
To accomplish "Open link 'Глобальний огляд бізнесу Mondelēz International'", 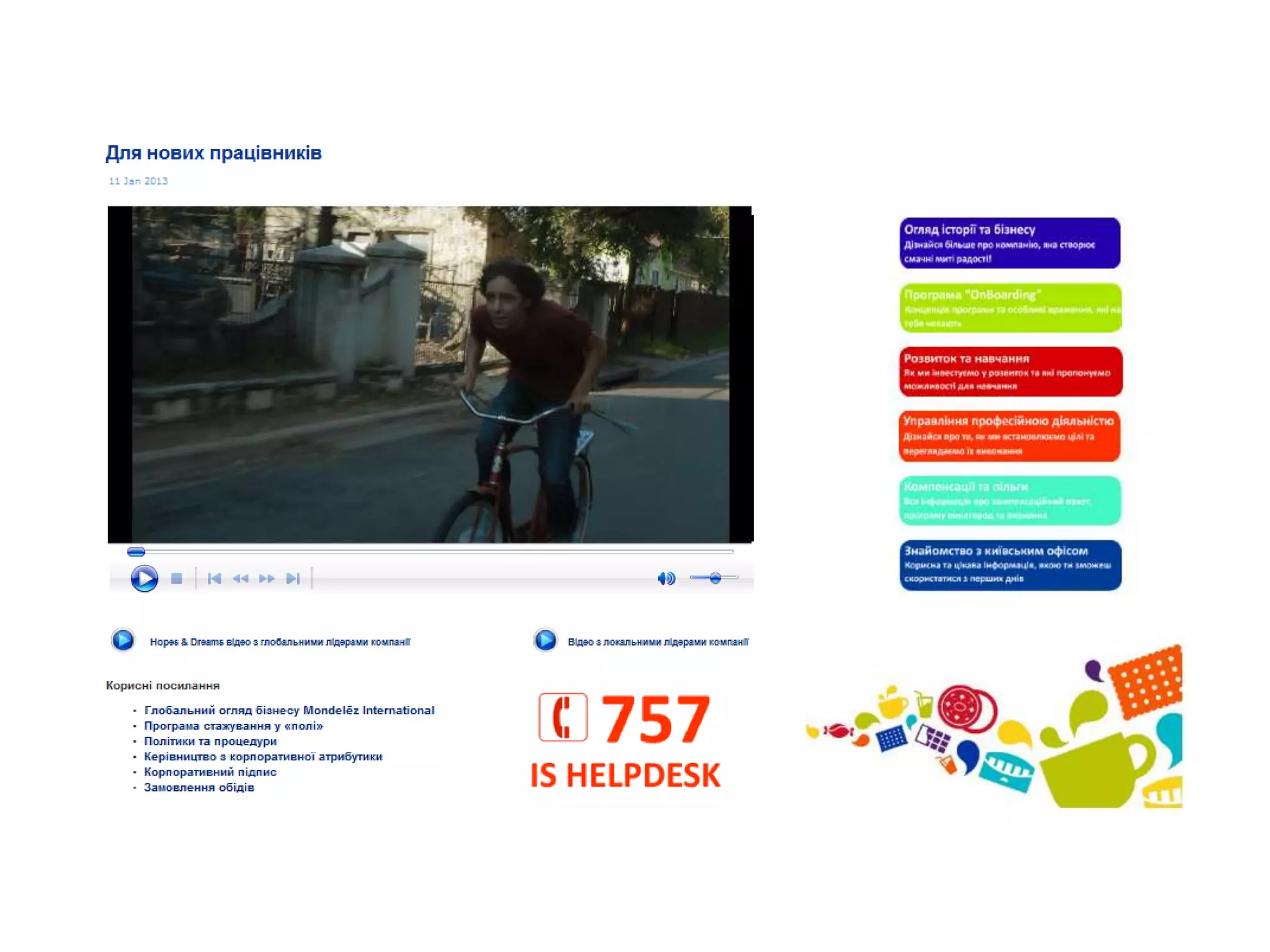I will [x=289, y=710].
